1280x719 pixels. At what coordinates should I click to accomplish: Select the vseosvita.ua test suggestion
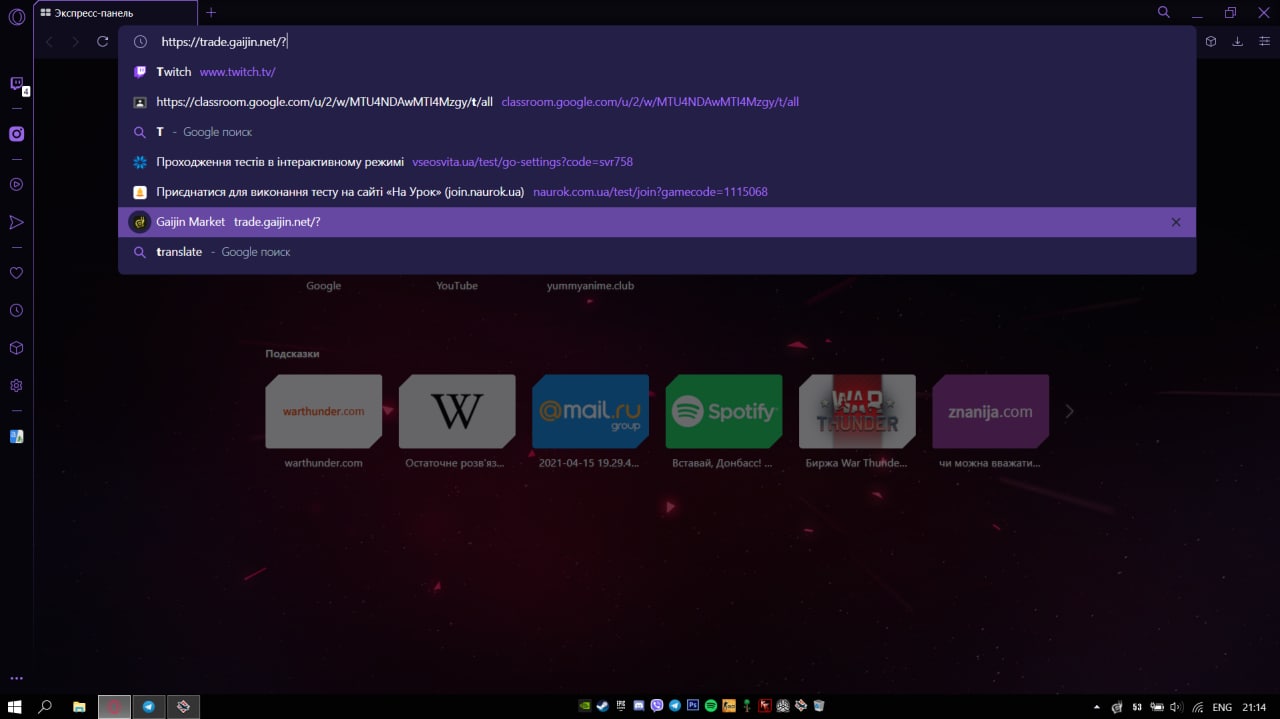coord(657,162)
